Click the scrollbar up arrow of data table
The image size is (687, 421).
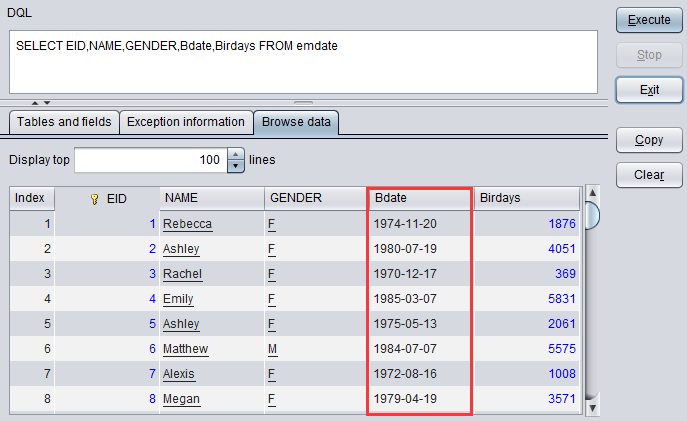coord(592,192)
